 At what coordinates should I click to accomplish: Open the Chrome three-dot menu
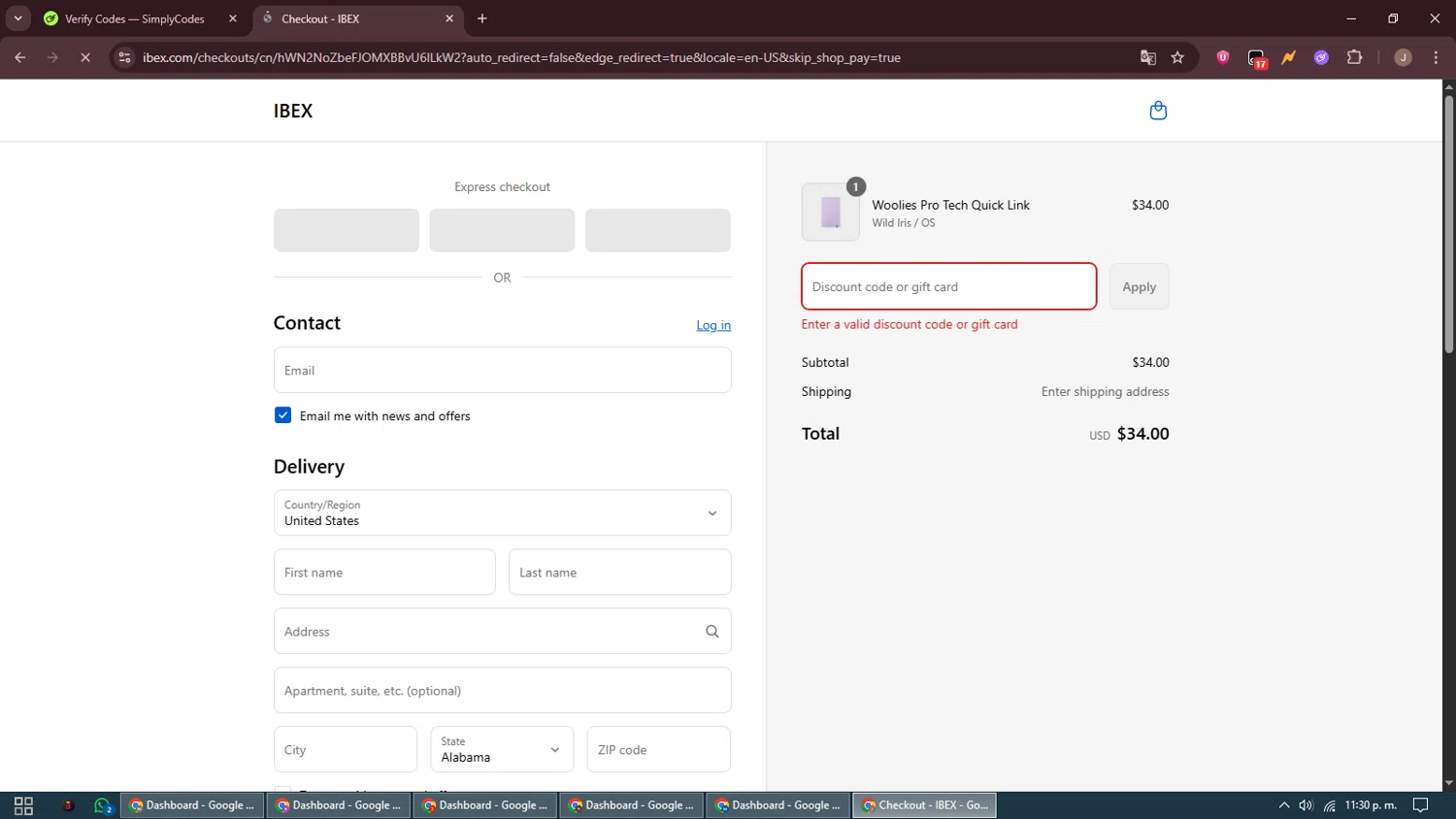point(1436,58)
